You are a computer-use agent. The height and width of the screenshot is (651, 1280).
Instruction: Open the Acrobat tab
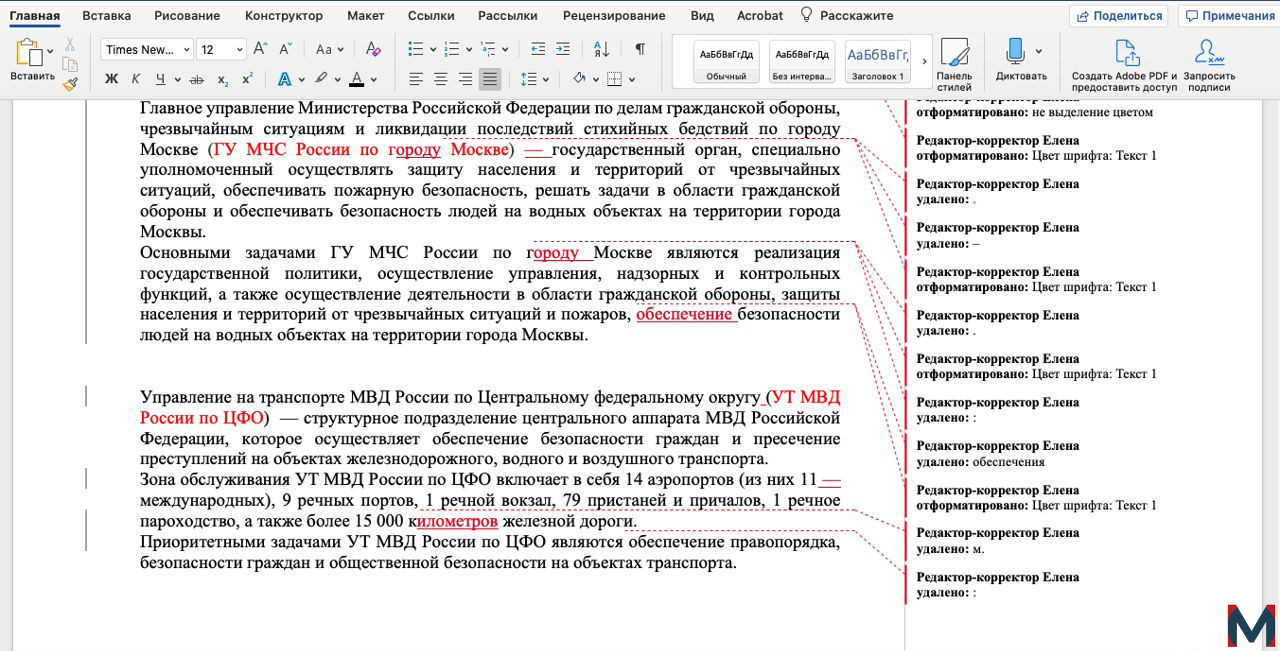tap(760, 15)
